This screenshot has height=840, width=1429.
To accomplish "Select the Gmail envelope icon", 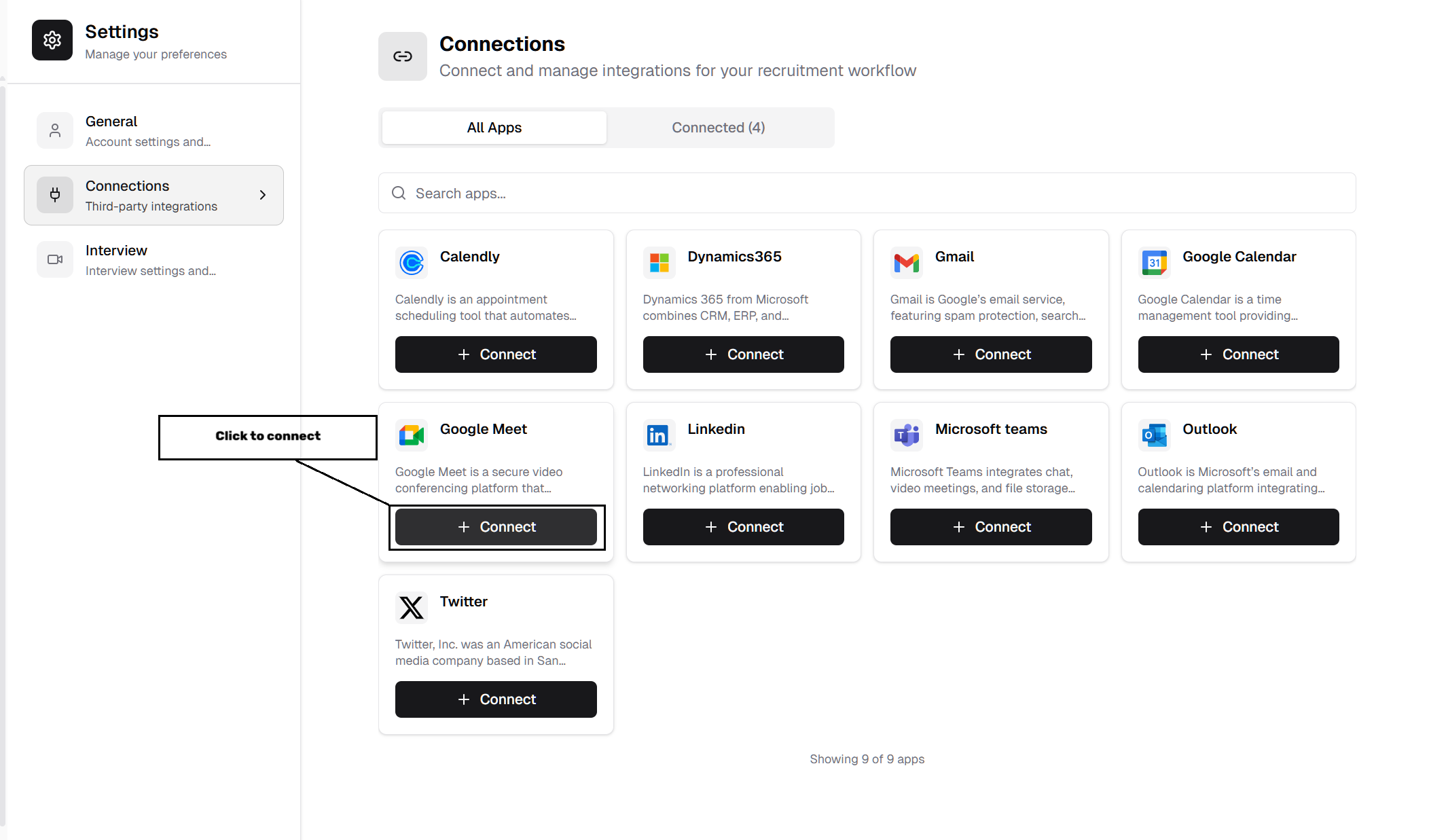I will pos(907,263).
